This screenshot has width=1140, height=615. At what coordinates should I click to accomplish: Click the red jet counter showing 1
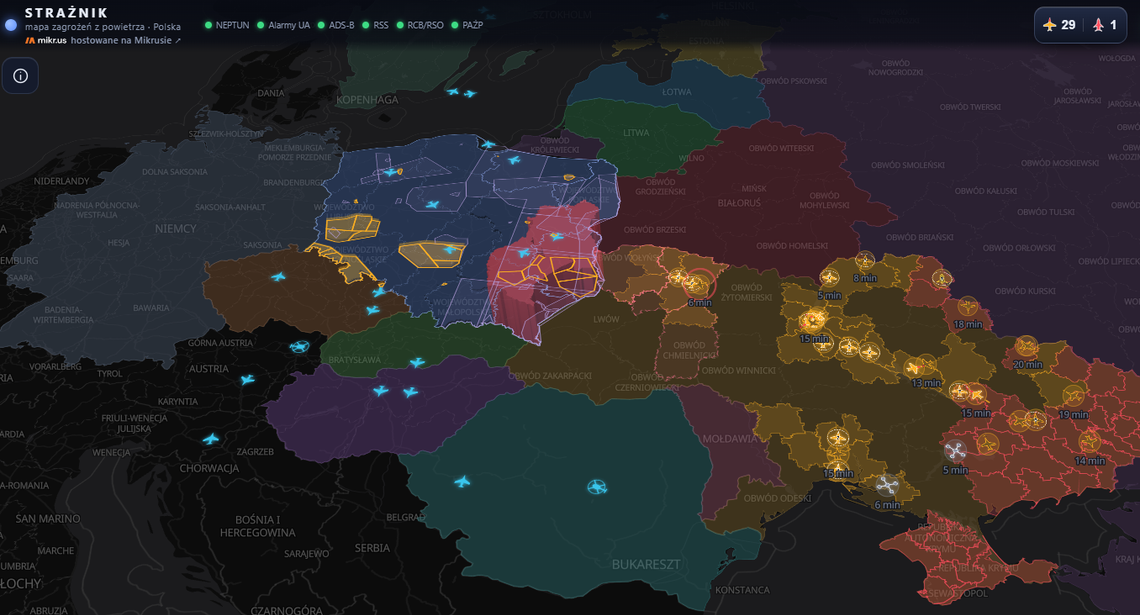pos(1104,25)
